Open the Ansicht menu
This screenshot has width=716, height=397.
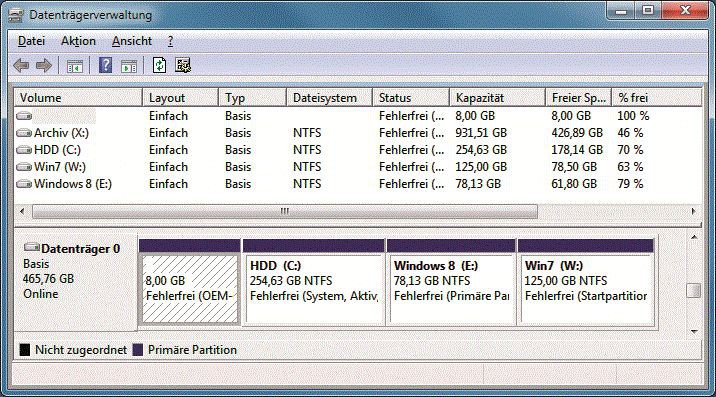[x=132, y=41]
